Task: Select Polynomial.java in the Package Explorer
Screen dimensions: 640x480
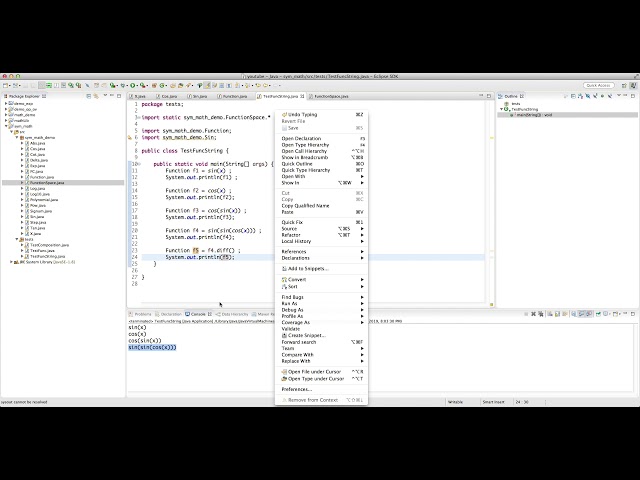Action: (44, 200)
